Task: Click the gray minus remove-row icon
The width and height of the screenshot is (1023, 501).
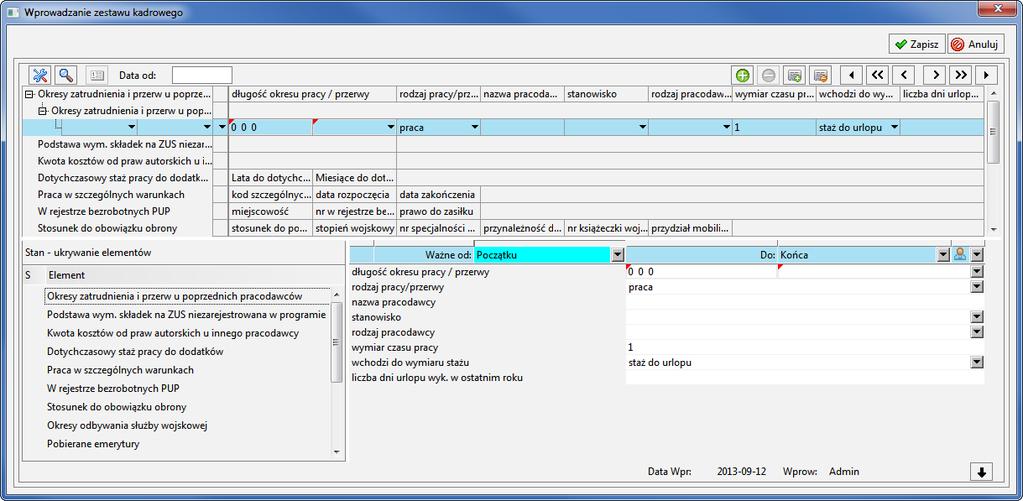Action: pos(768,75)
